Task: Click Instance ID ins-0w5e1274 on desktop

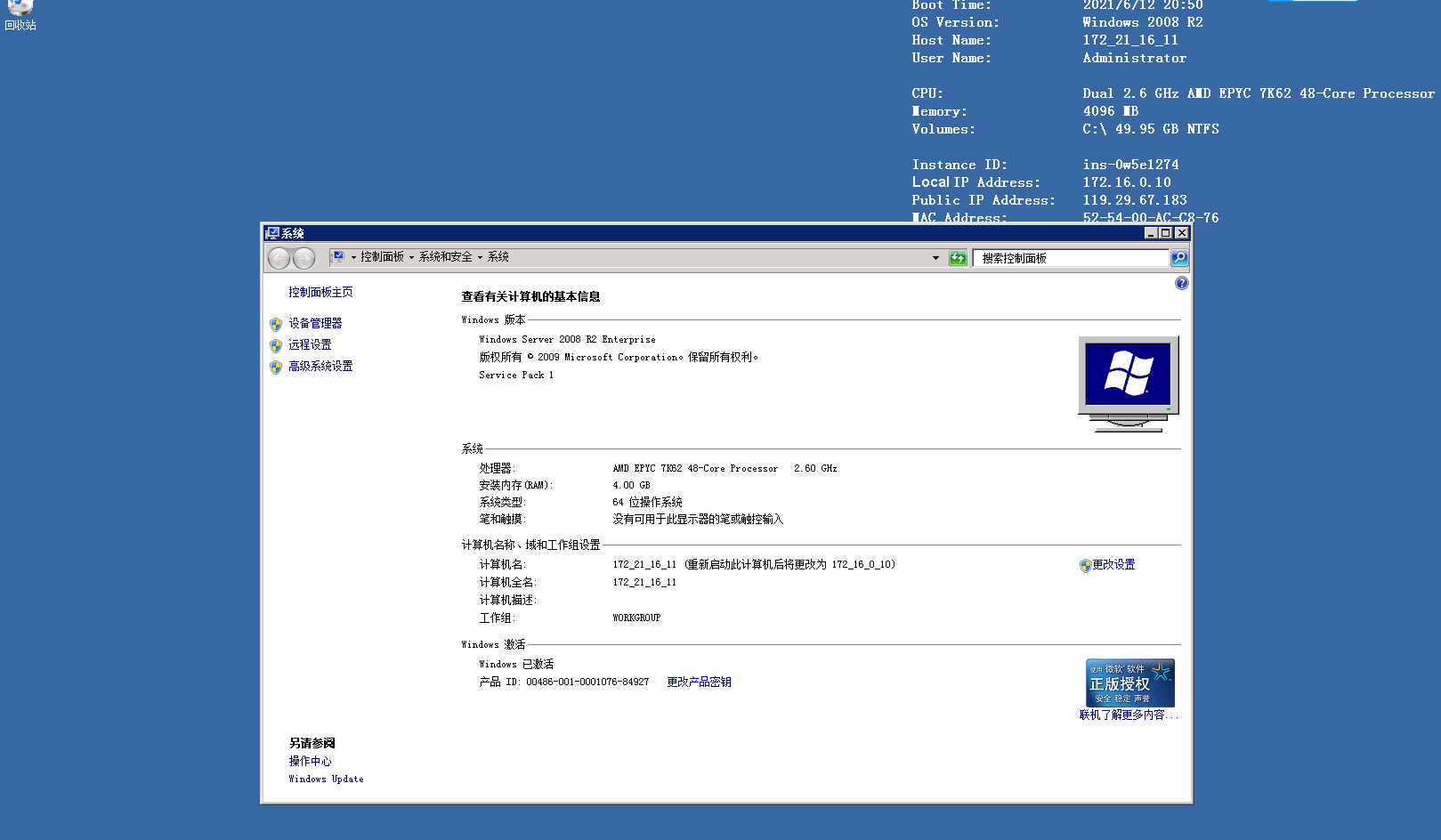Action: coord(1130,165)
